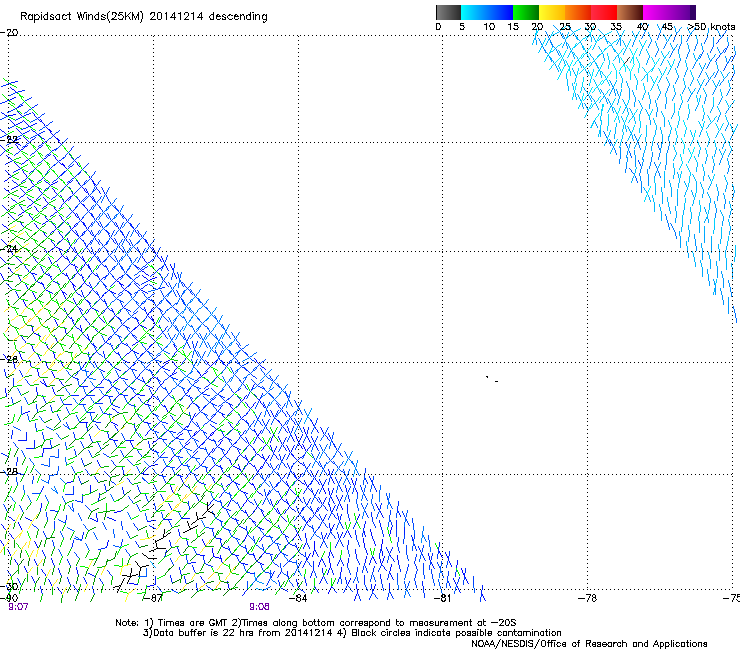Click the legend scale label '25'
The image size is (740, 650).
565,27
